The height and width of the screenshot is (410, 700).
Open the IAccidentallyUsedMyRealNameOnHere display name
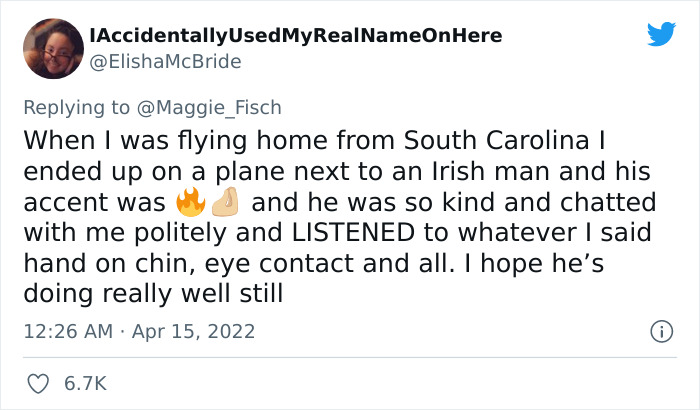295,36
